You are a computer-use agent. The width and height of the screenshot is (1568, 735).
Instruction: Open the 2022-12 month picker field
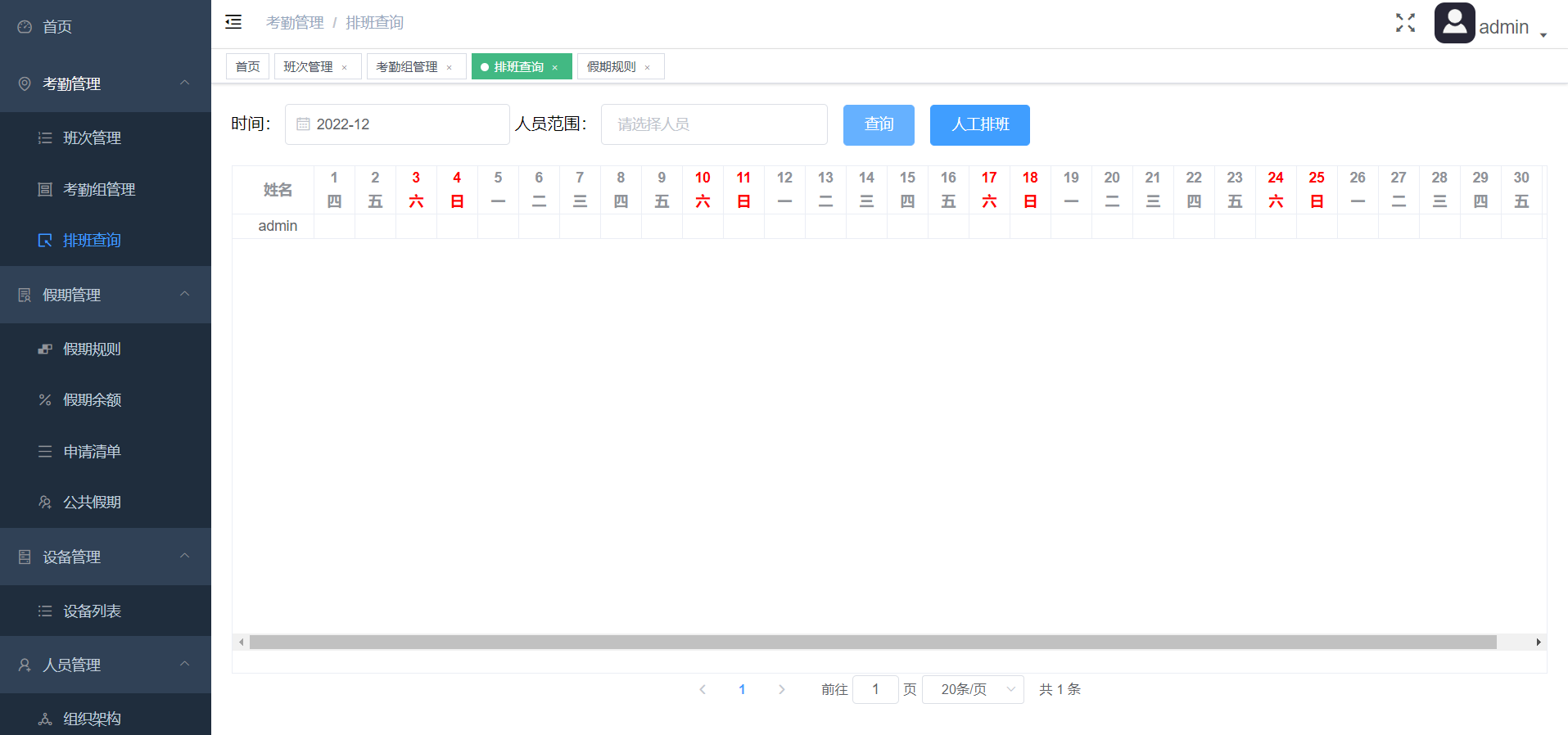coord(397,124)
